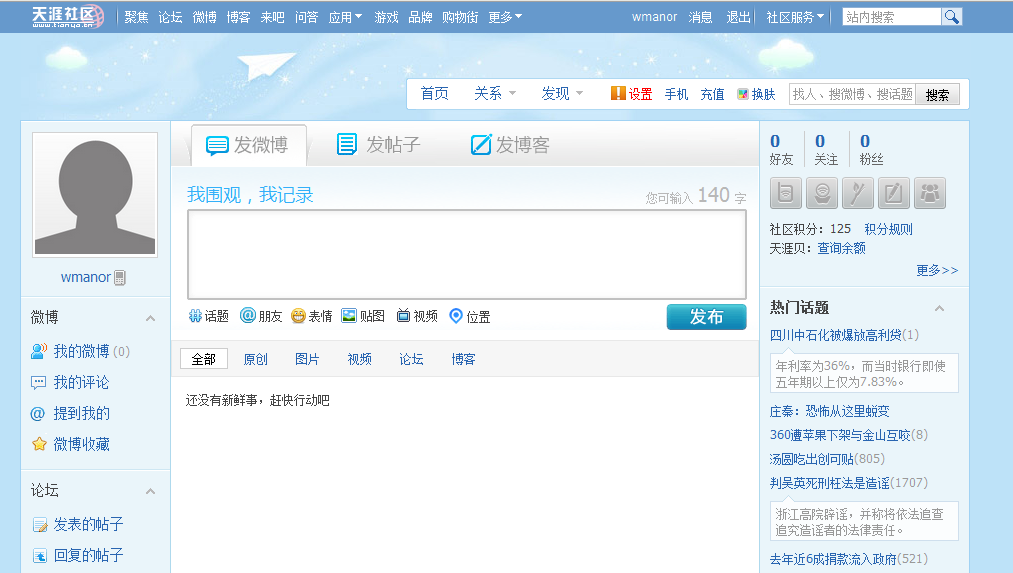Open hot topic 汤圆吃出创可贴

tap(811, 459)
